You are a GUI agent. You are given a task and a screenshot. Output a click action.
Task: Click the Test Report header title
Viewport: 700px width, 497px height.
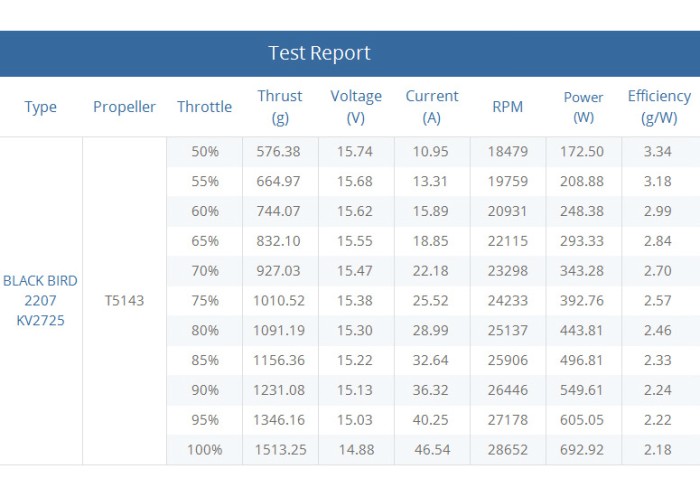tap(319, 53)
